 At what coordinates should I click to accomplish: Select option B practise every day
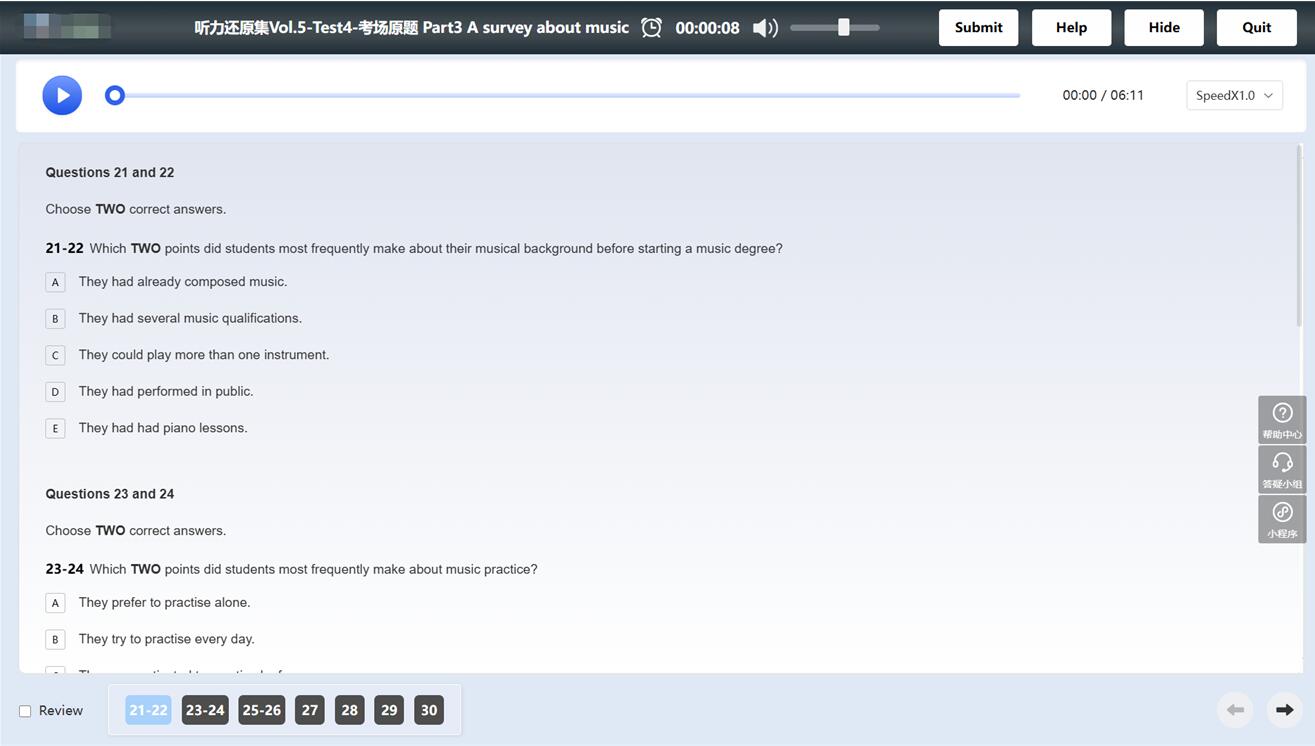(x=55, y=639)
